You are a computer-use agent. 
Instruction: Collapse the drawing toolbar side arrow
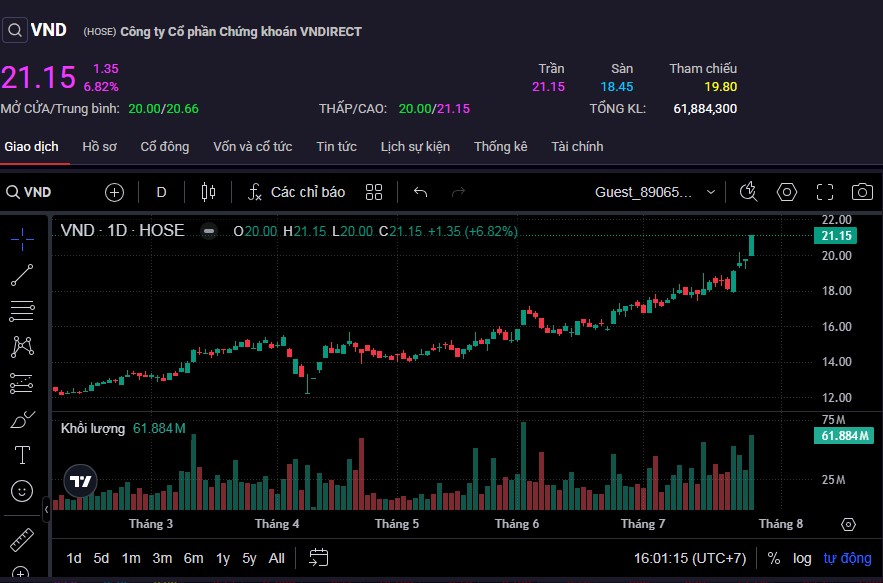click(x=47, y=510)
